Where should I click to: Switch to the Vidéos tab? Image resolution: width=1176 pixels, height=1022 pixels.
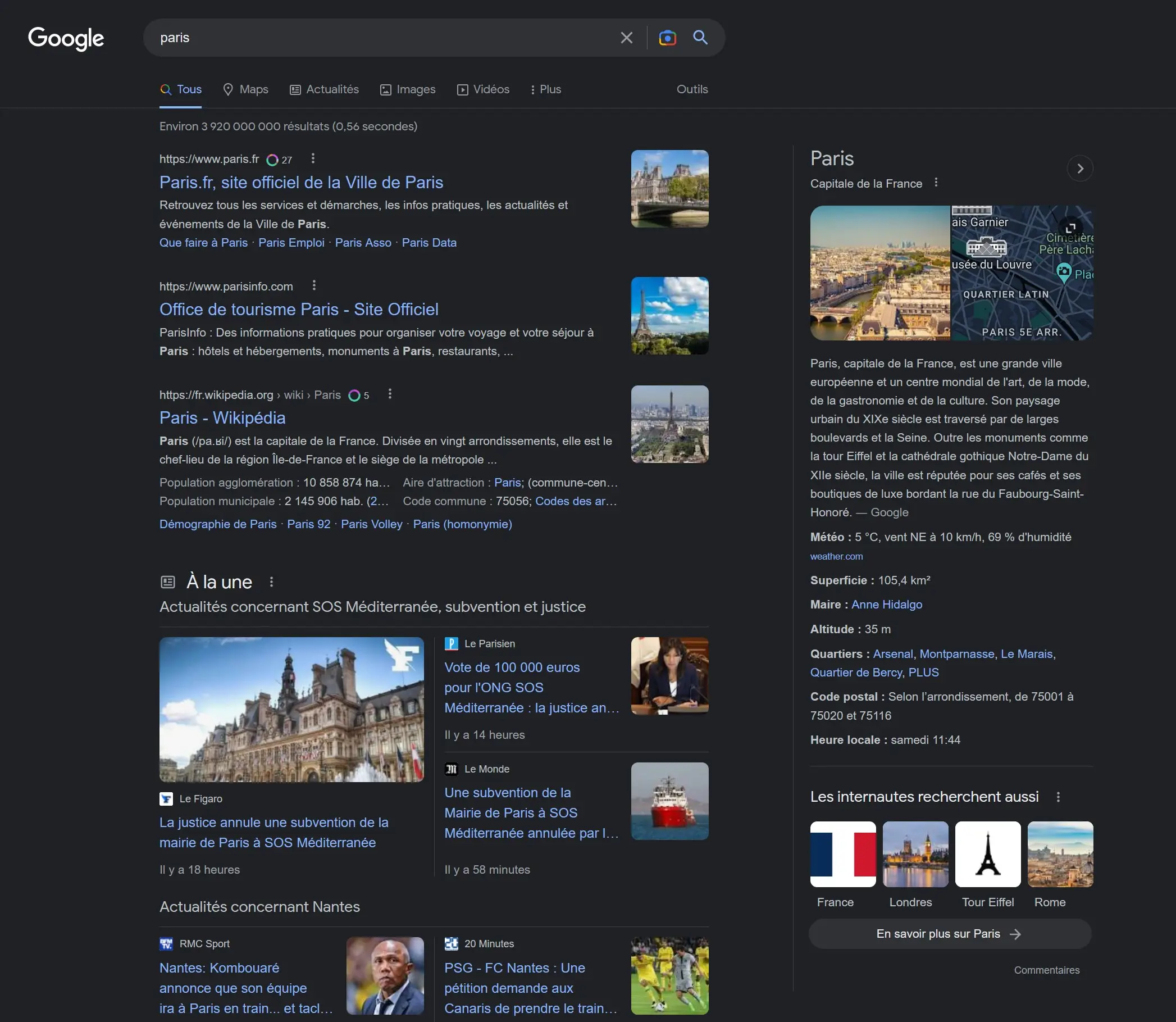[x=484, y=89]
